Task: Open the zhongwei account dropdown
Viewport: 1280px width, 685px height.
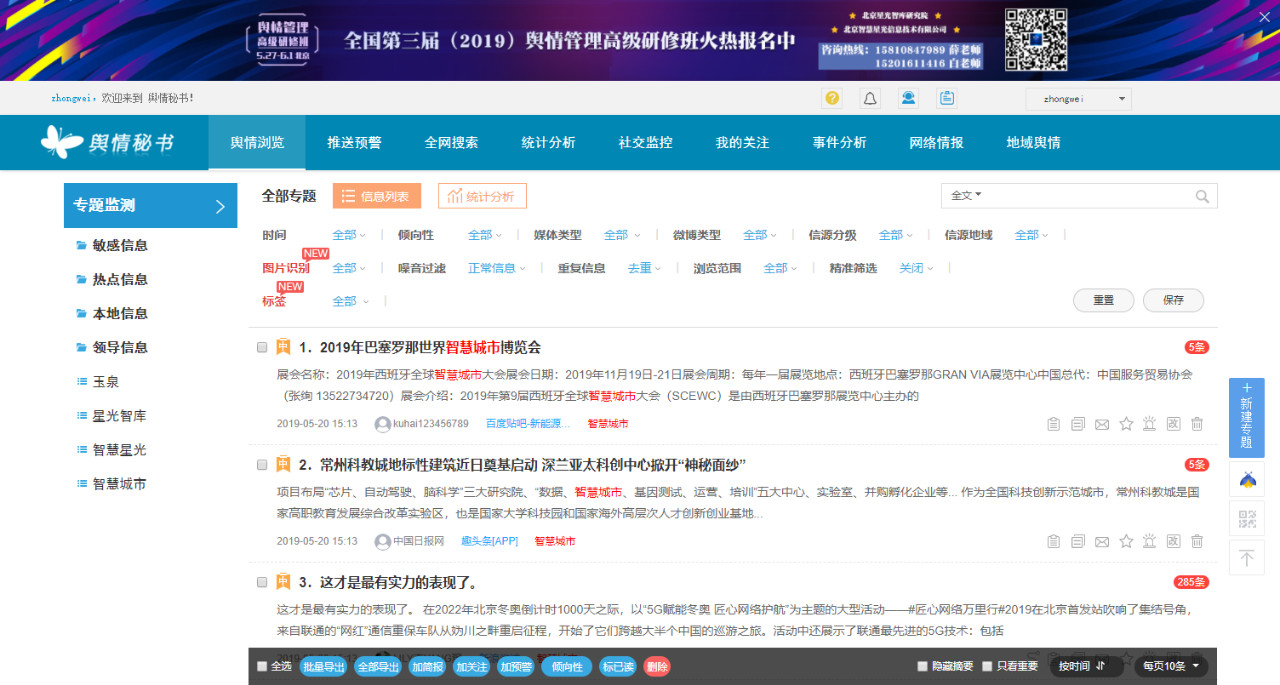Action: tap(1079, 99)
